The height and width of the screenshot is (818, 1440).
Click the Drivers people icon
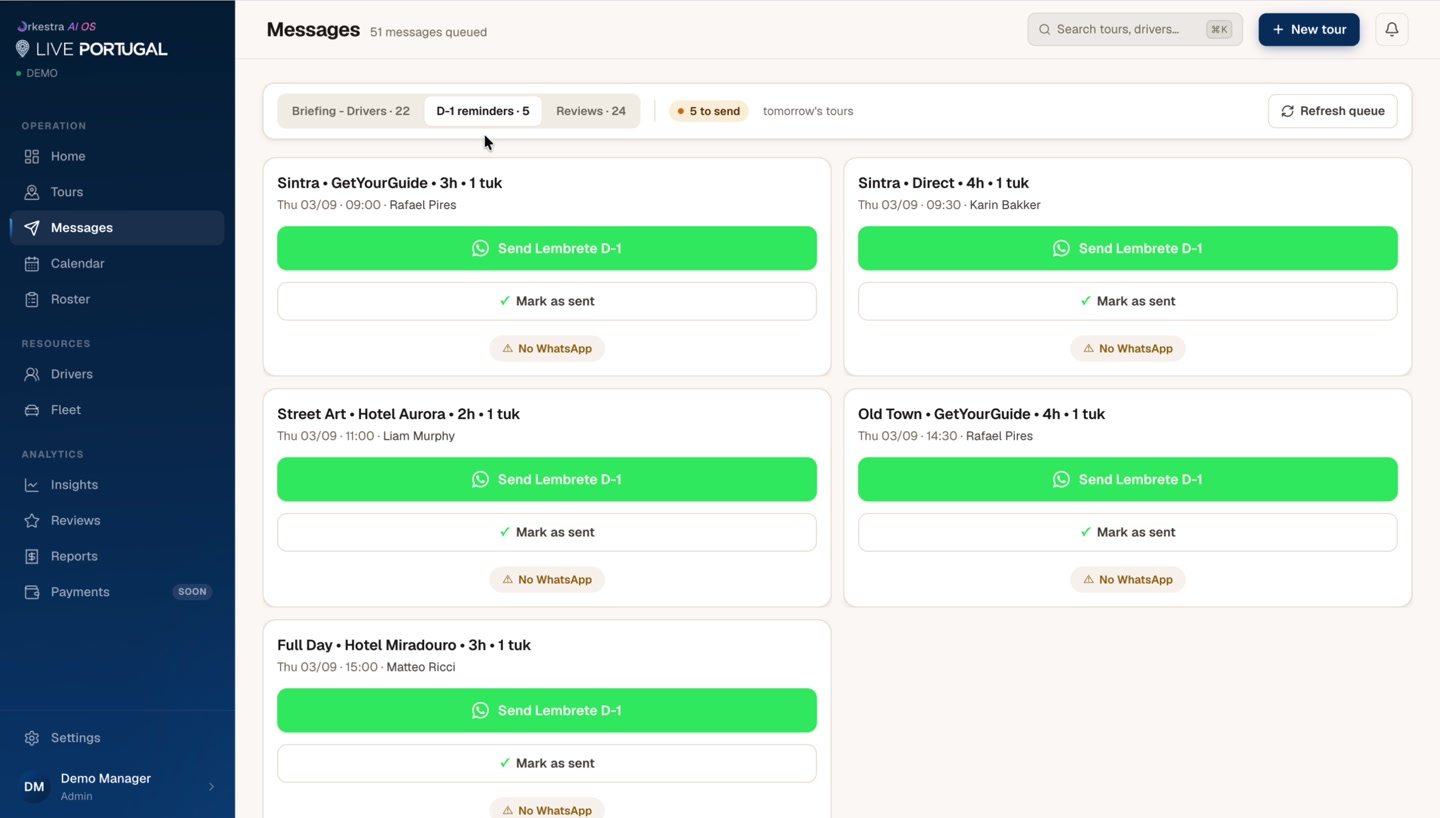tap(32, 374)
